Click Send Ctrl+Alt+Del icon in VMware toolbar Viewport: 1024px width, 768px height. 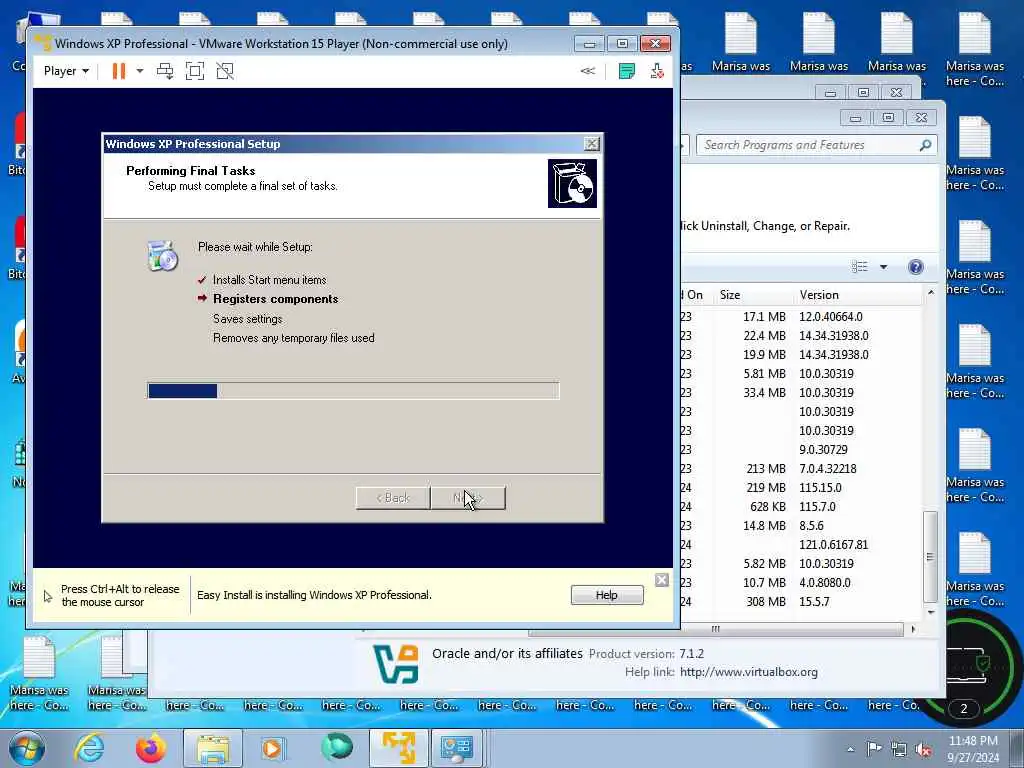tap(165, 71)
